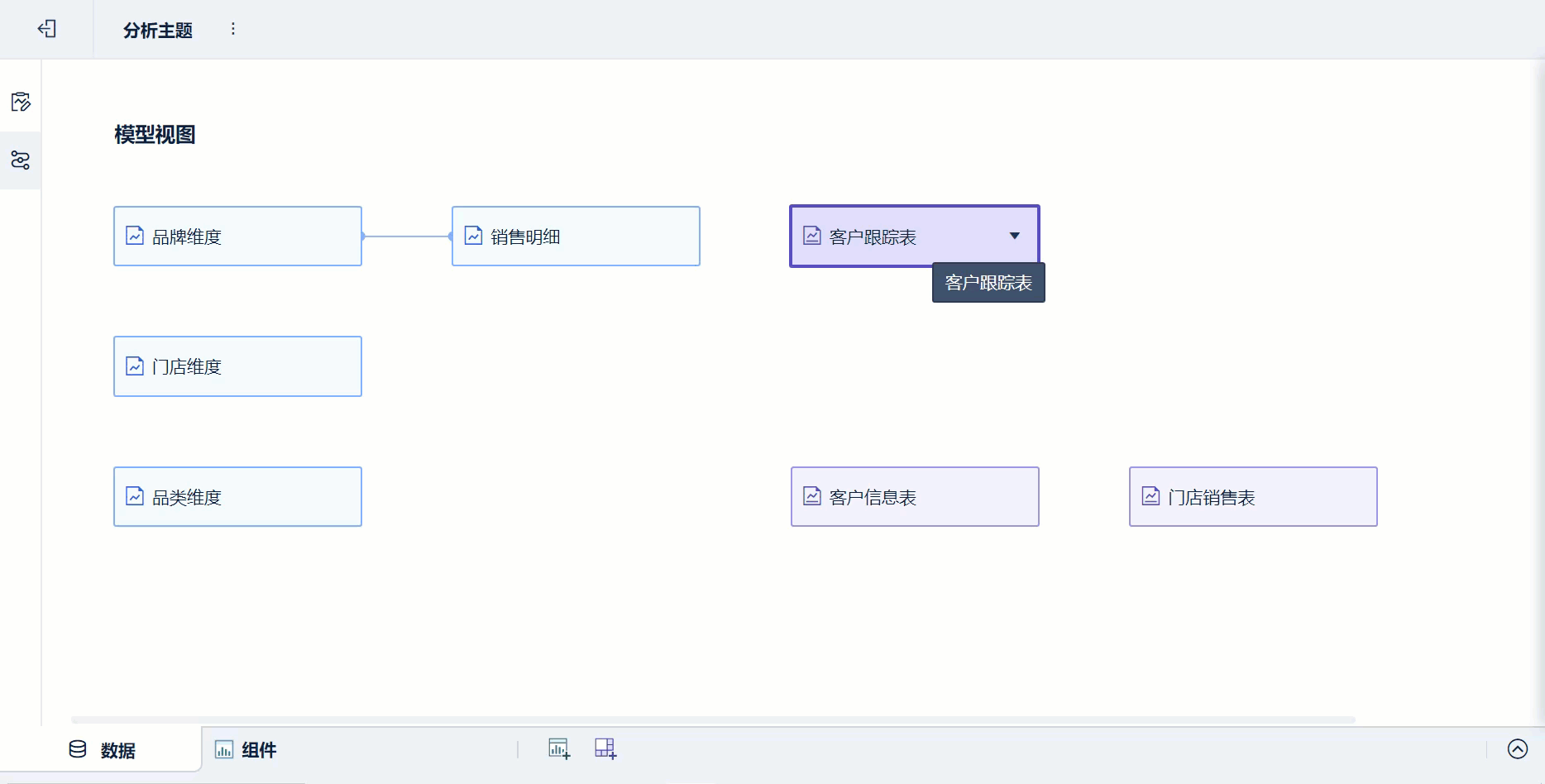Switch to the 组件 tab
The width and height of the screenshot is (1545, 784).
pos(246,750)
